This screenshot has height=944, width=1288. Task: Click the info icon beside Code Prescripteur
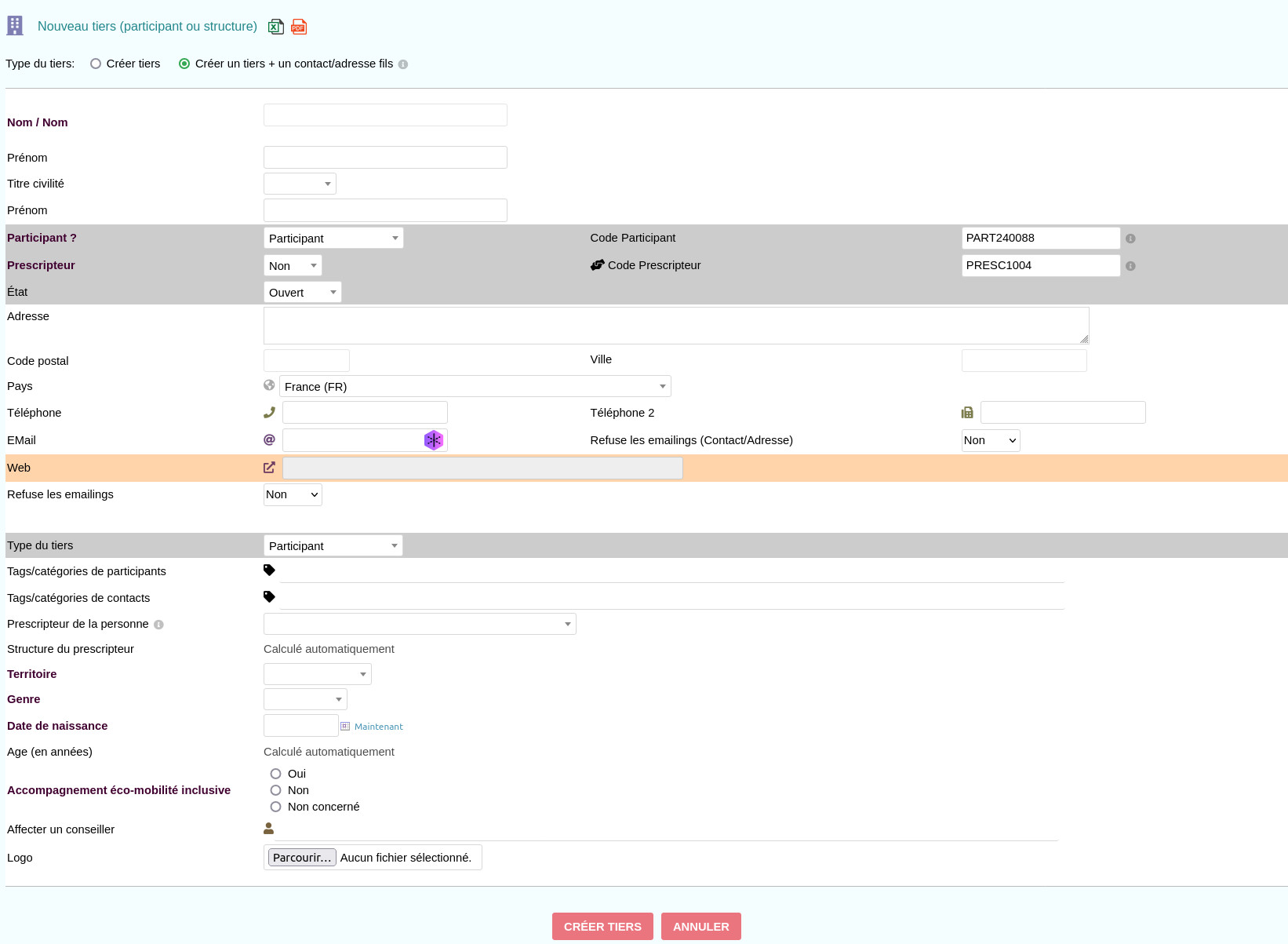(x=1130, y=266)
